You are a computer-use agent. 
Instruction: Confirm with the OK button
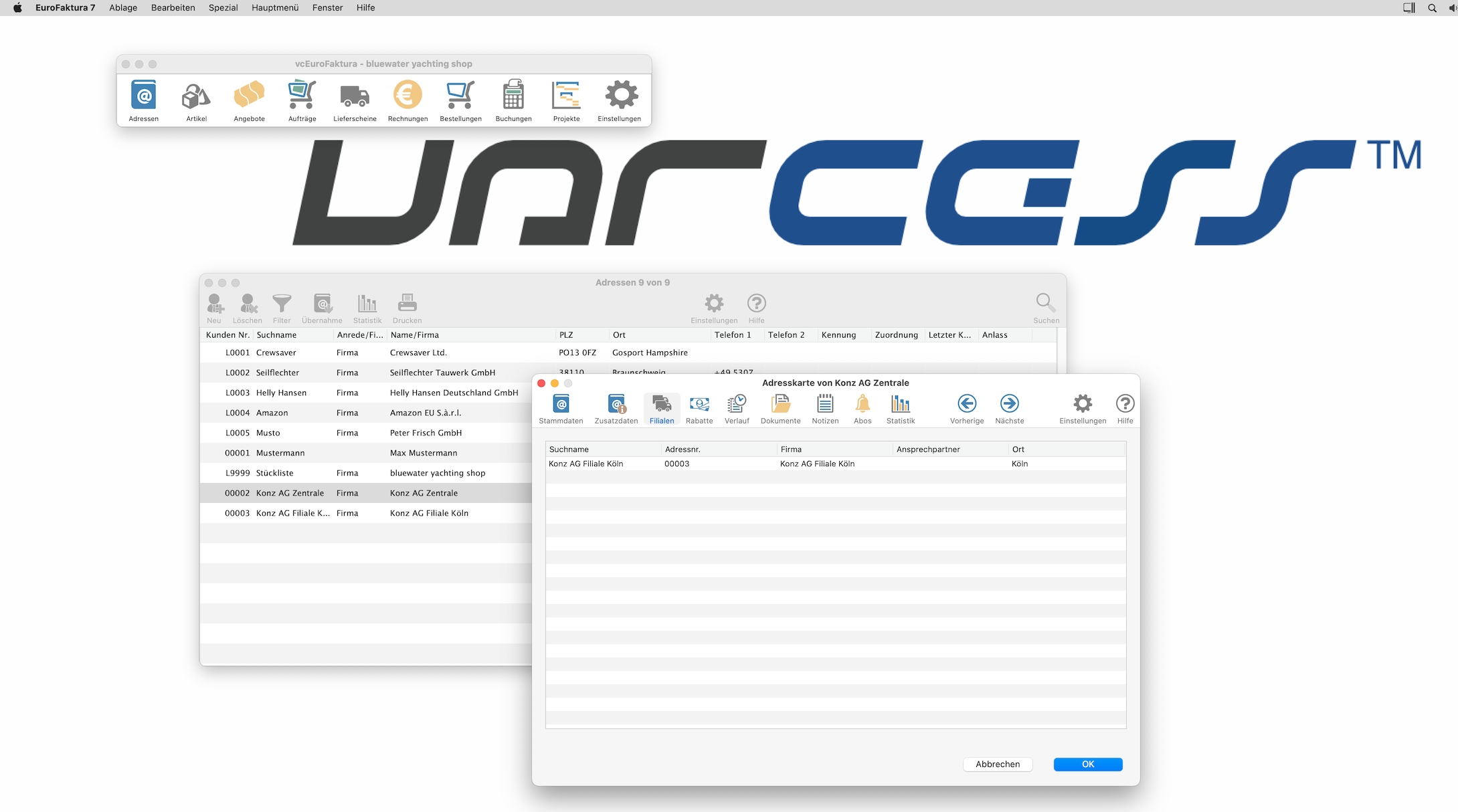click(1087, 764)
